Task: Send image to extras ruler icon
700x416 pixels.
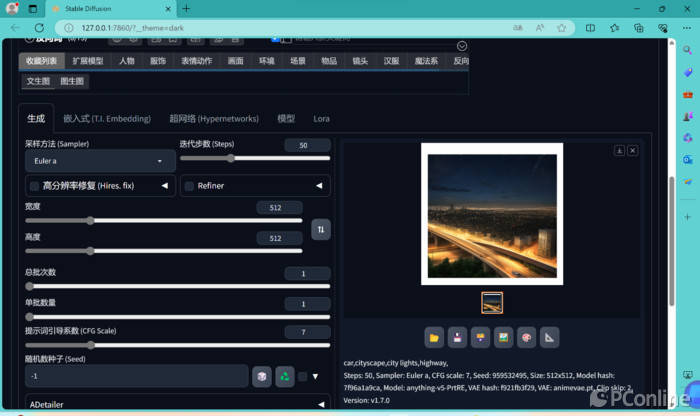Action: click(x=550, y=338)
